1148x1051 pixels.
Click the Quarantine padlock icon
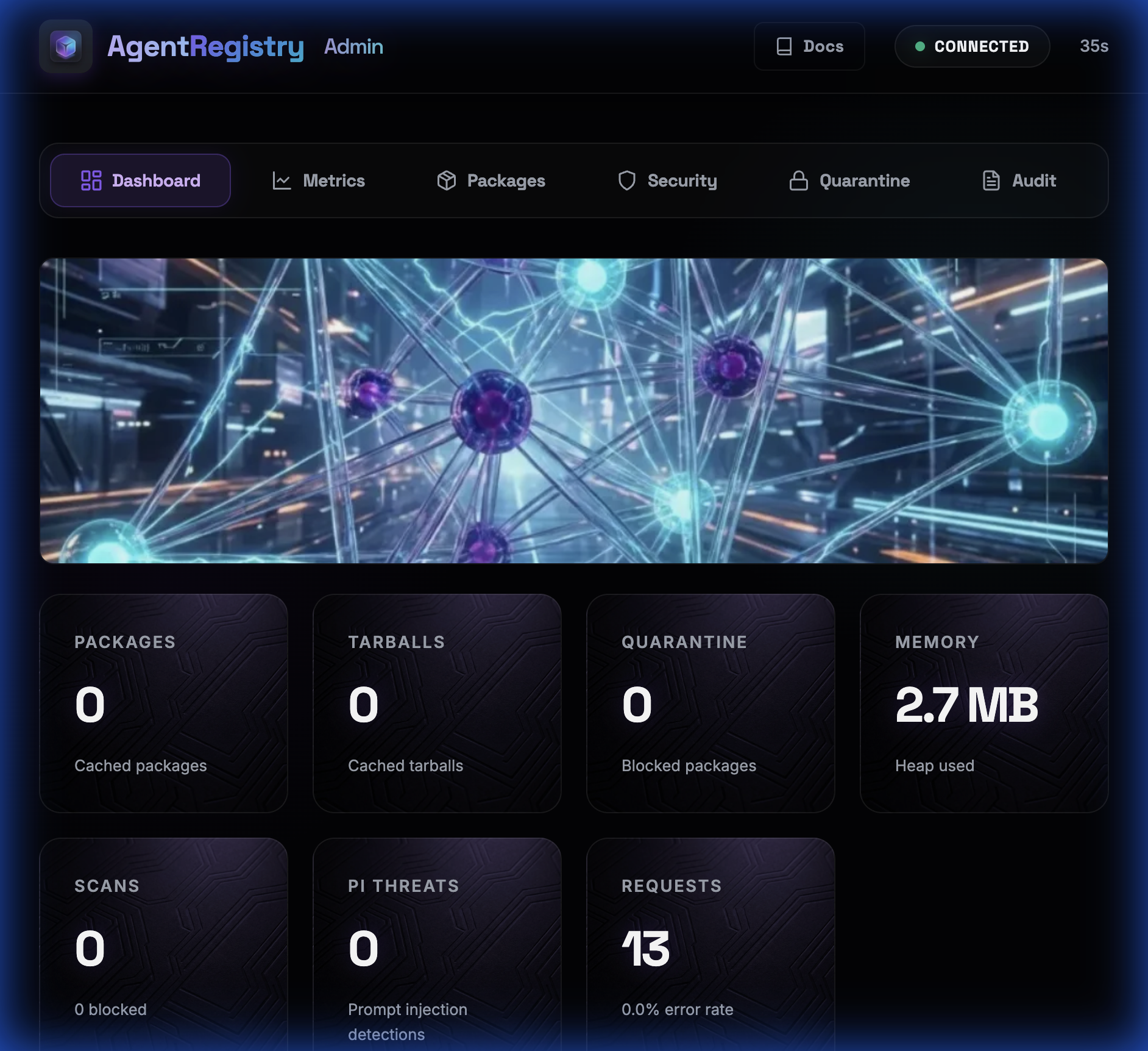pyautogui.click(x=798, y=180)
